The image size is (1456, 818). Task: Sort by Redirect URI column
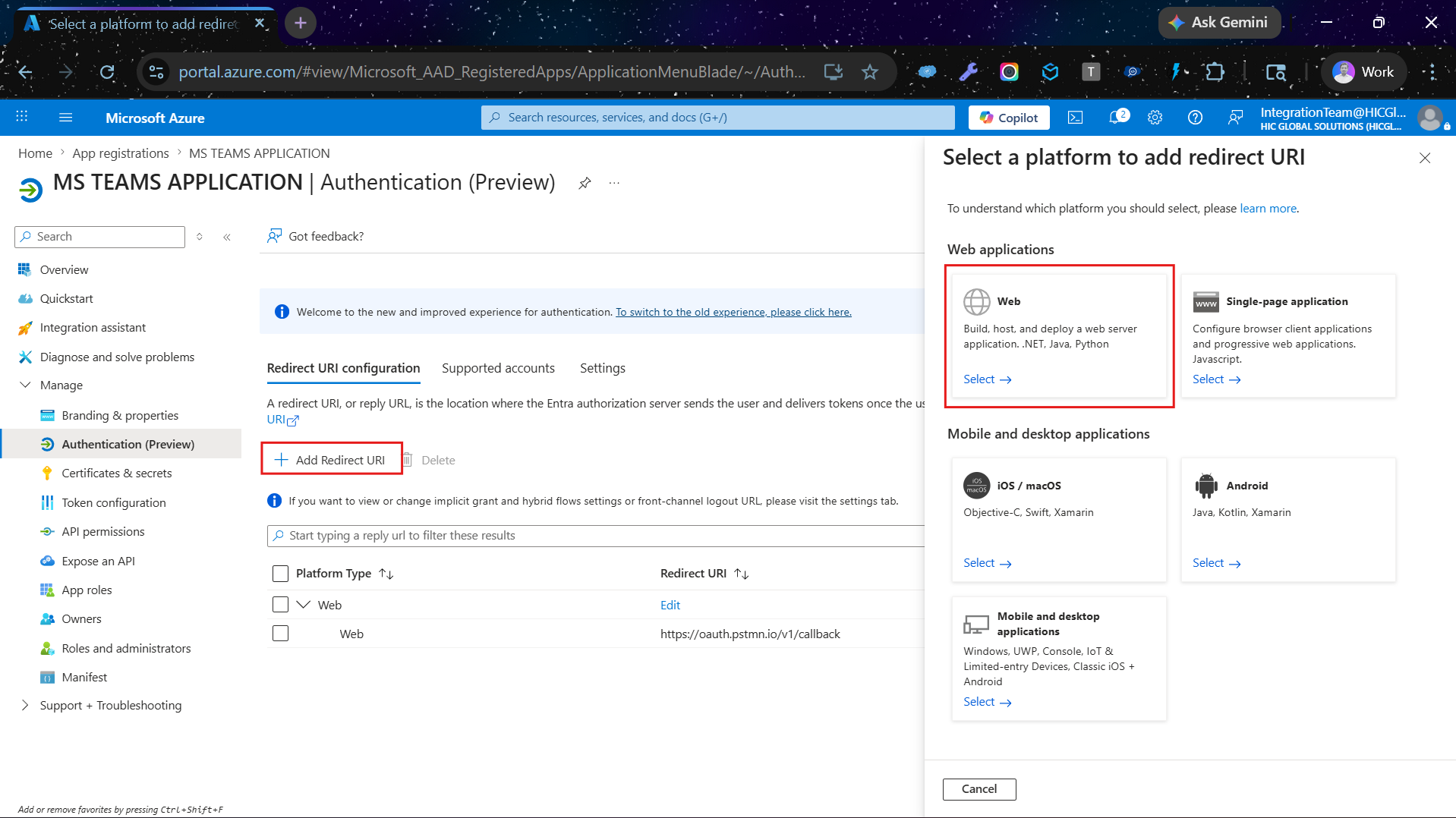[742, 574]
